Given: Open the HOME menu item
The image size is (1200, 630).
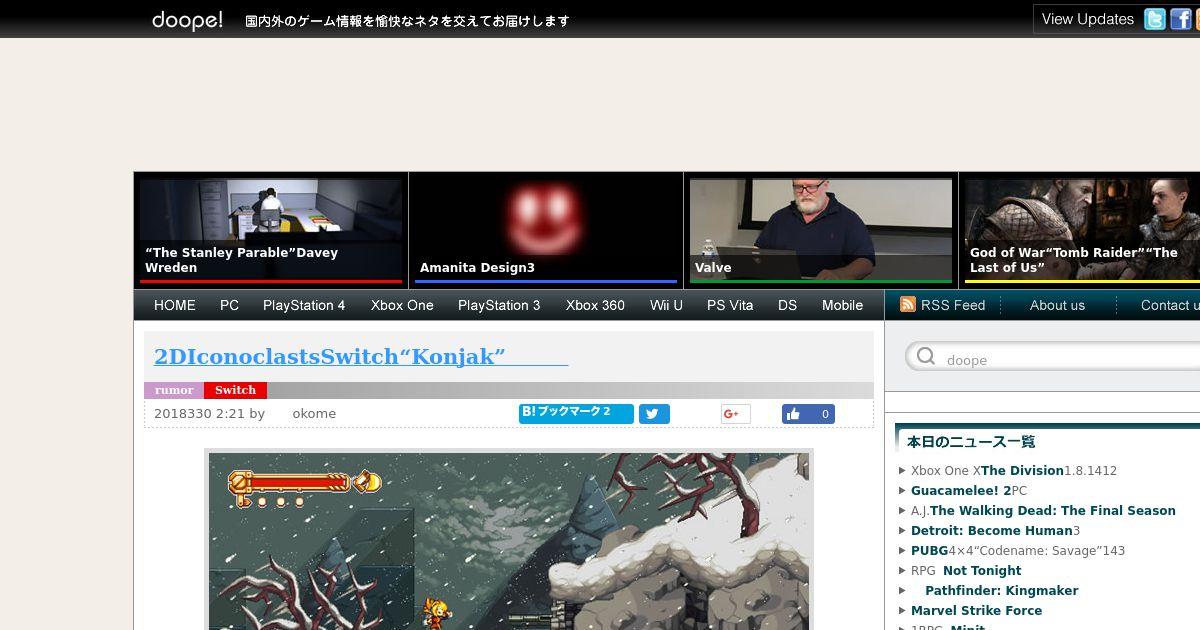Looking at the screenshot, I should point(175,305).
